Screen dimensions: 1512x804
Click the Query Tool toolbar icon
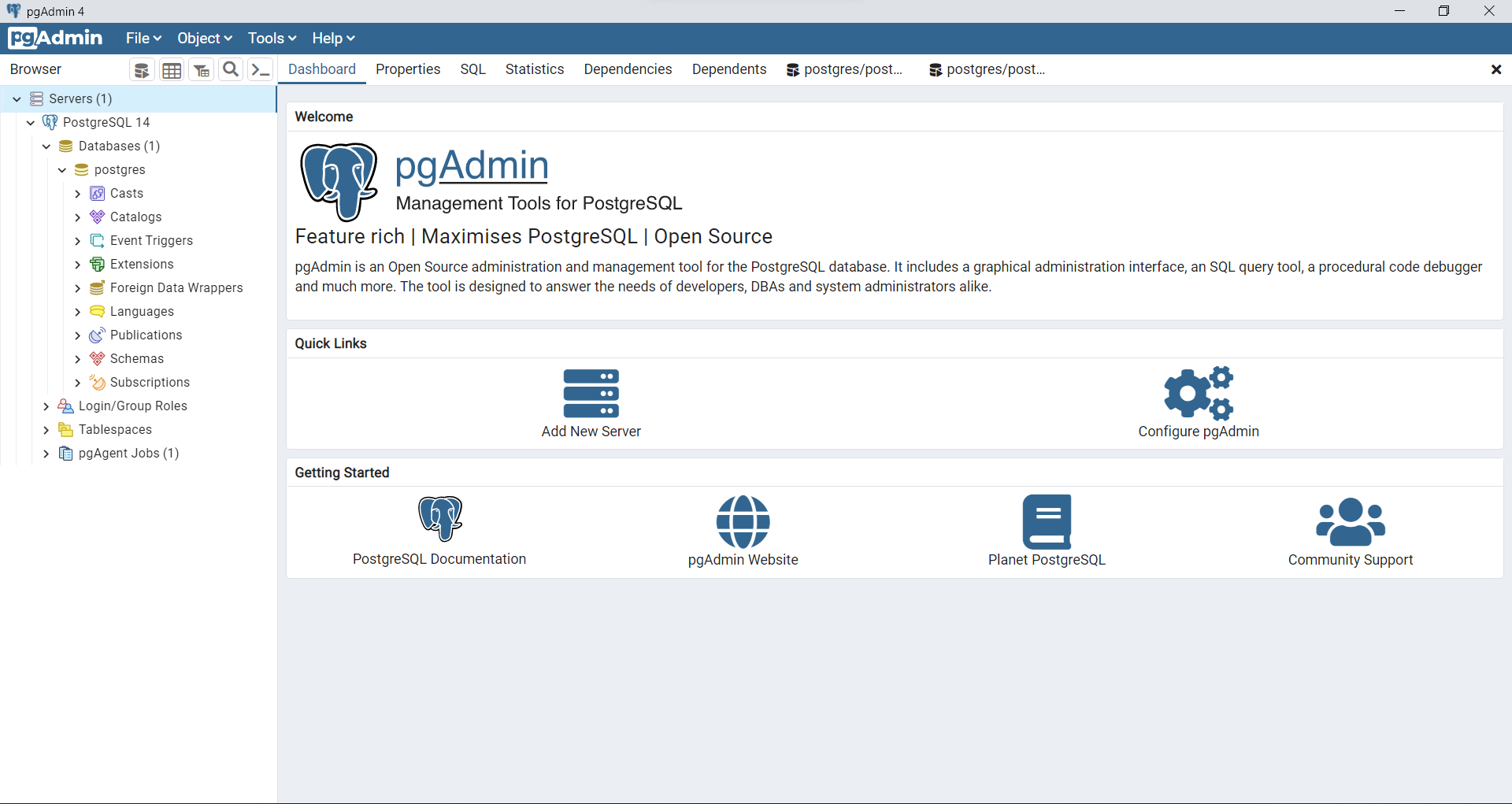[142, 70]
